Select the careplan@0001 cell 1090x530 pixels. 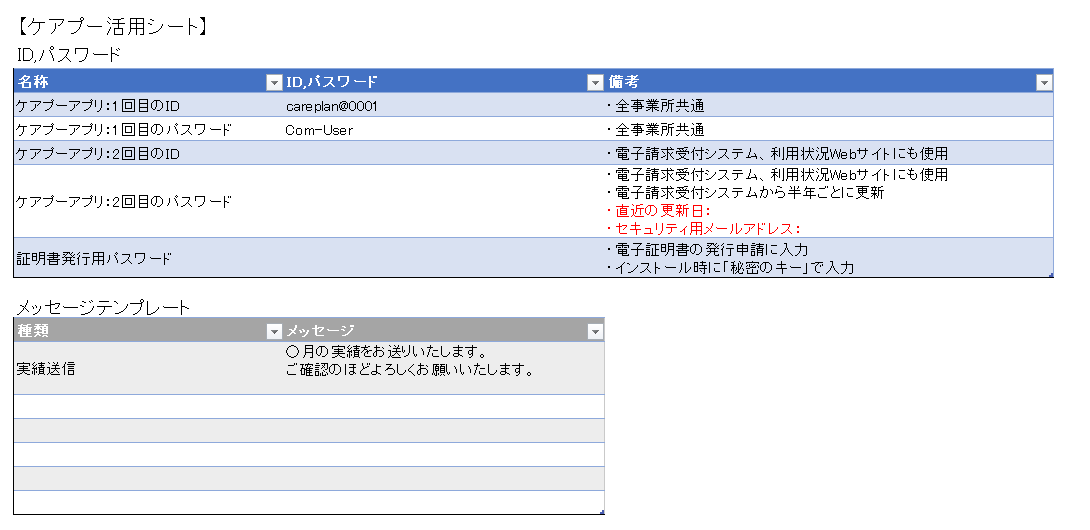coord(331,105)
